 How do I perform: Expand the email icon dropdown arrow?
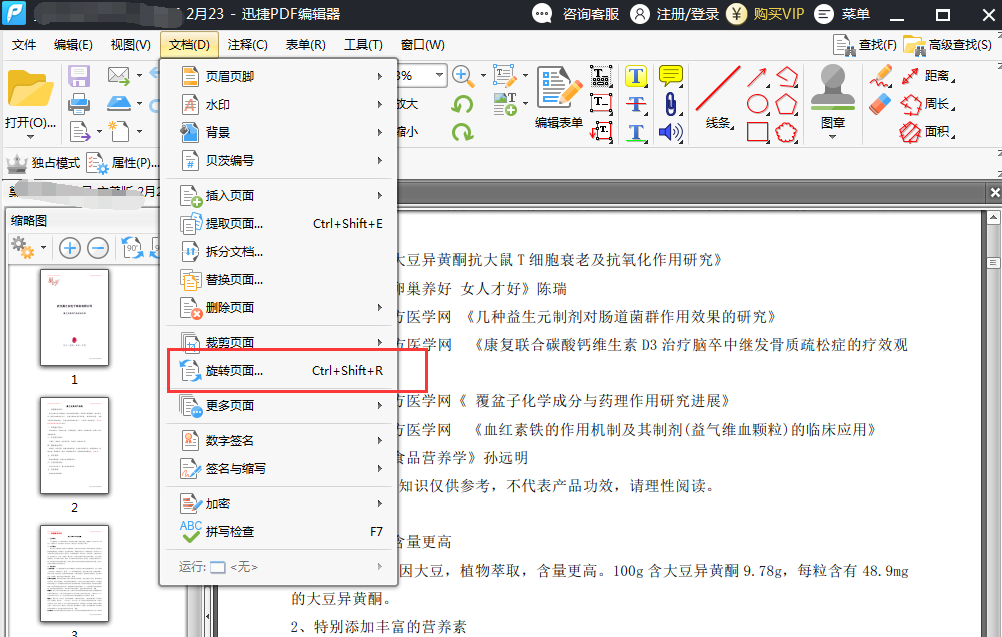139,75
